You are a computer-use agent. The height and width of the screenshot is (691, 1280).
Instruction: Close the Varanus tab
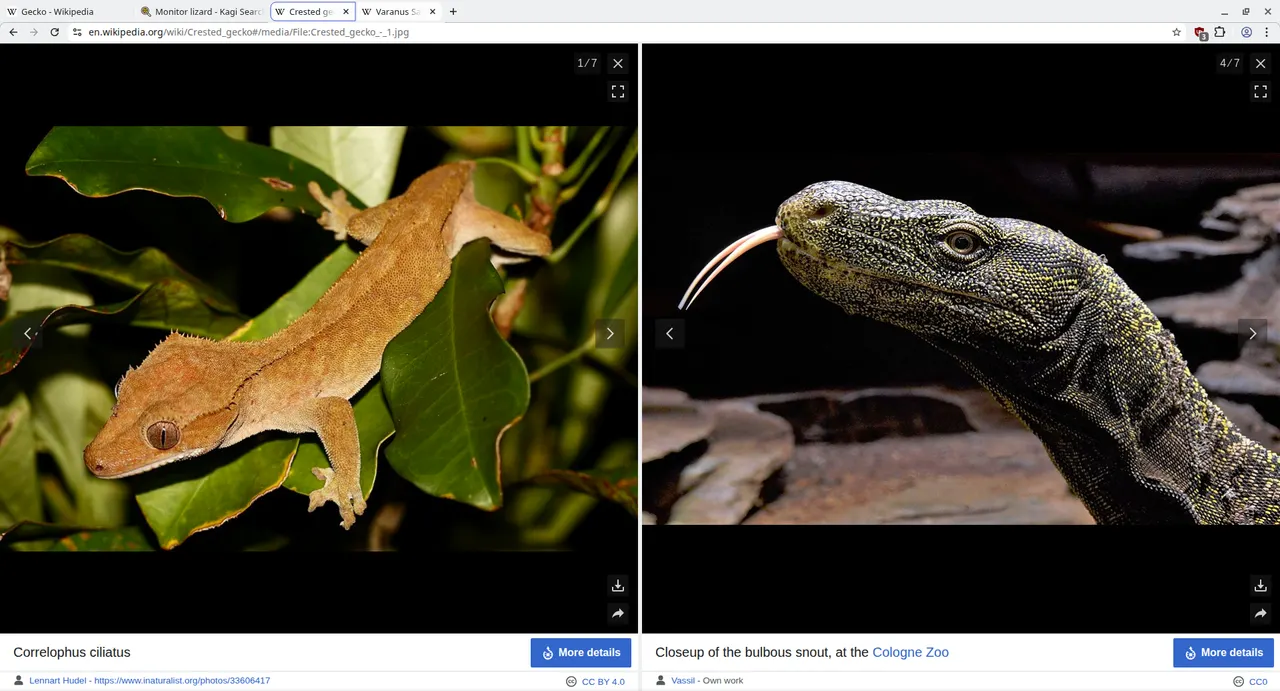click(x=431, y=12)
